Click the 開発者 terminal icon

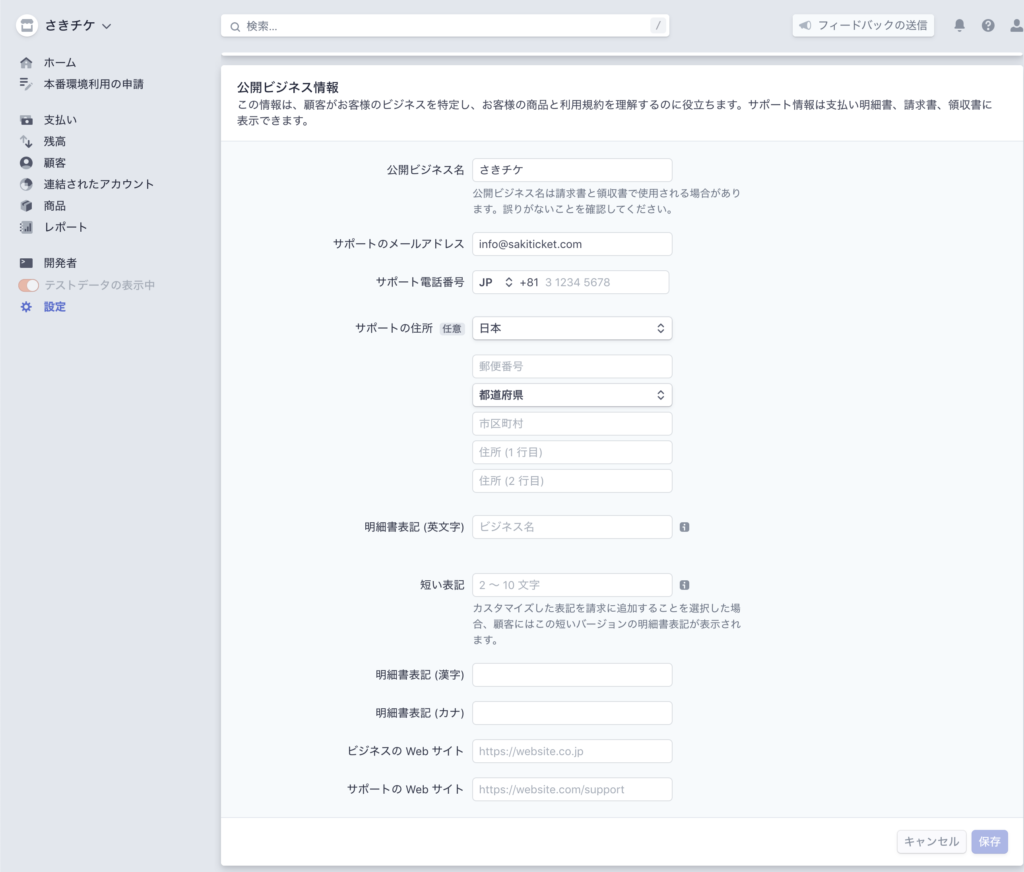pyautogui.click(x=26, y=263)
